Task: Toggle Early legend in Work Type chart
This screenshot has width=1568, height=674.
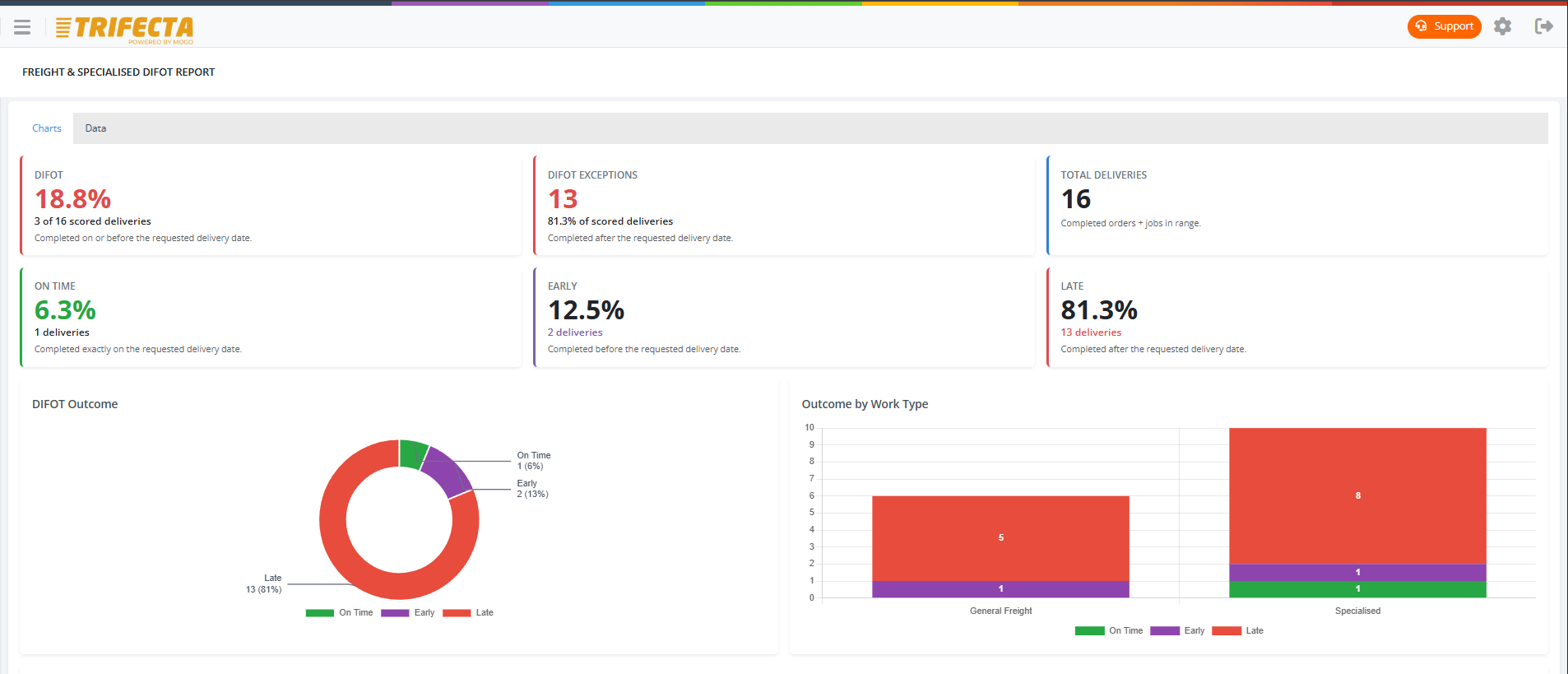Action: pos(1177,630)
